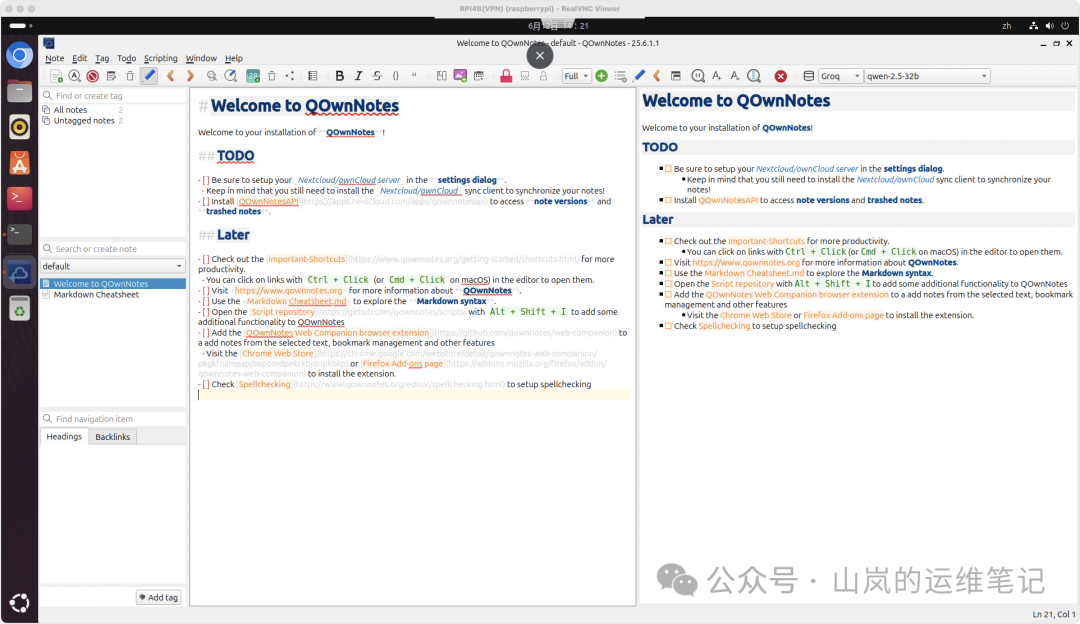
Task: Switch to the Backlinks tab
Action: 113,437
